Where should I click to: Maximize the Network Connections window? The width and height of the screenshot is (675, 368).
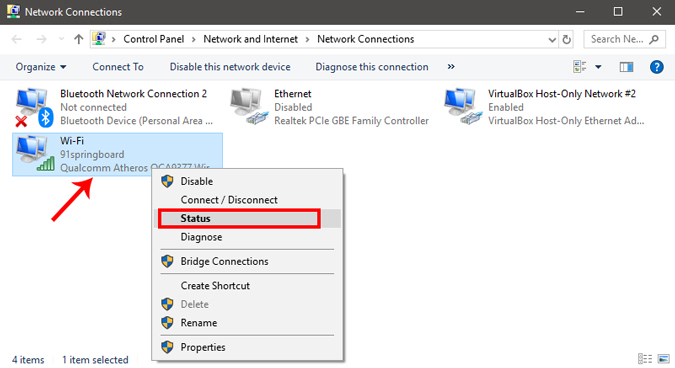point(618,12)
